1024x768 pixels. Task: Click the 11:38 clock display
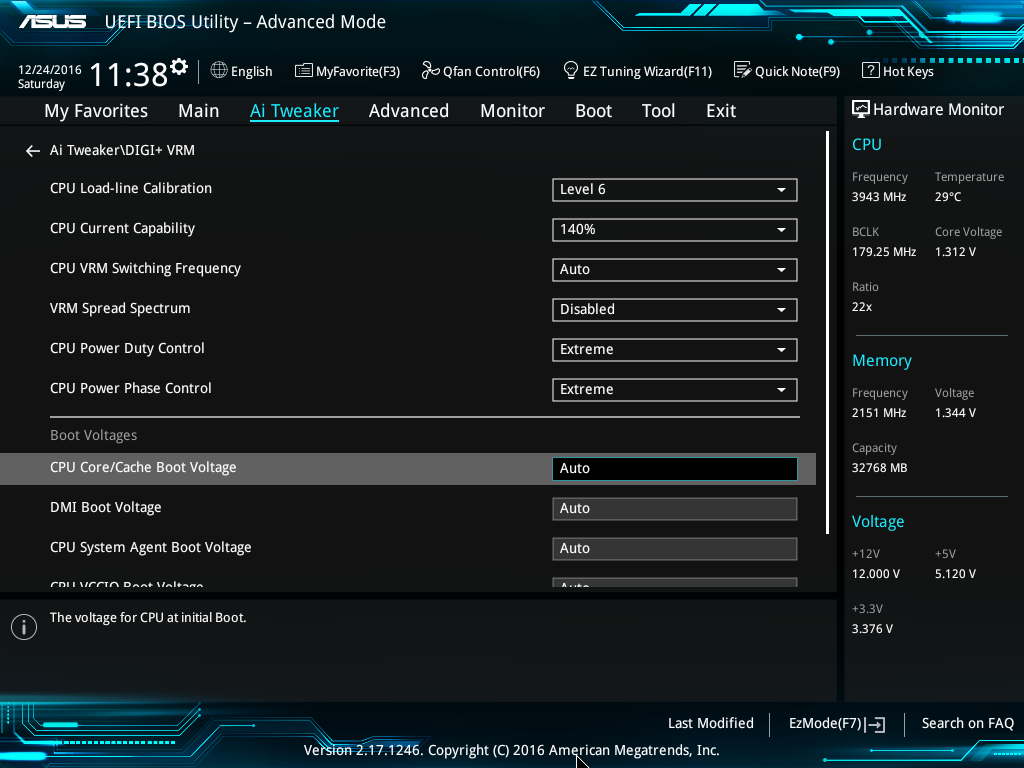[129, 74]
